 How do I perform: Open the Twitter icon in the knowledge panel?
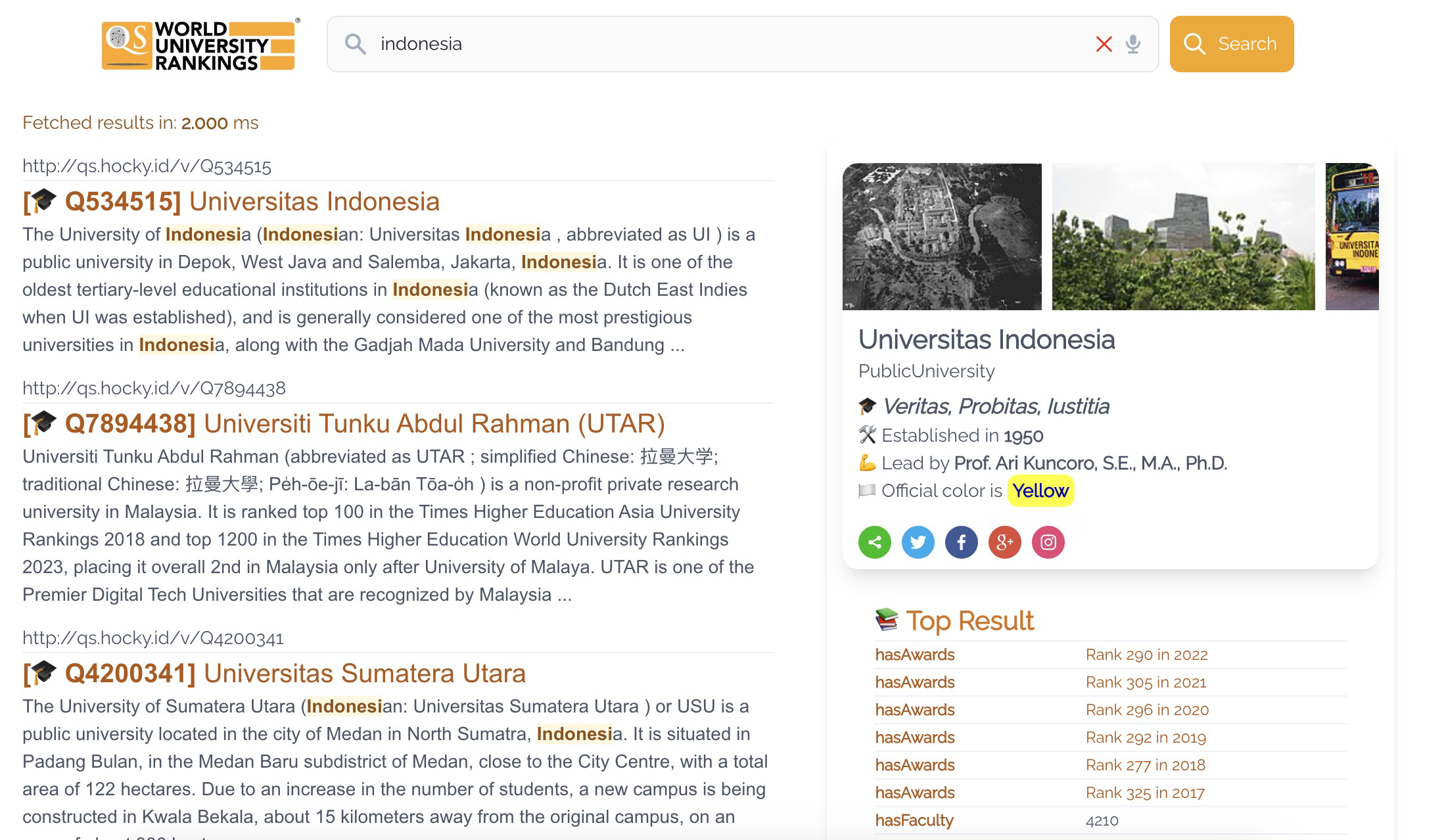pyautogui.click(x=918, y=542)
